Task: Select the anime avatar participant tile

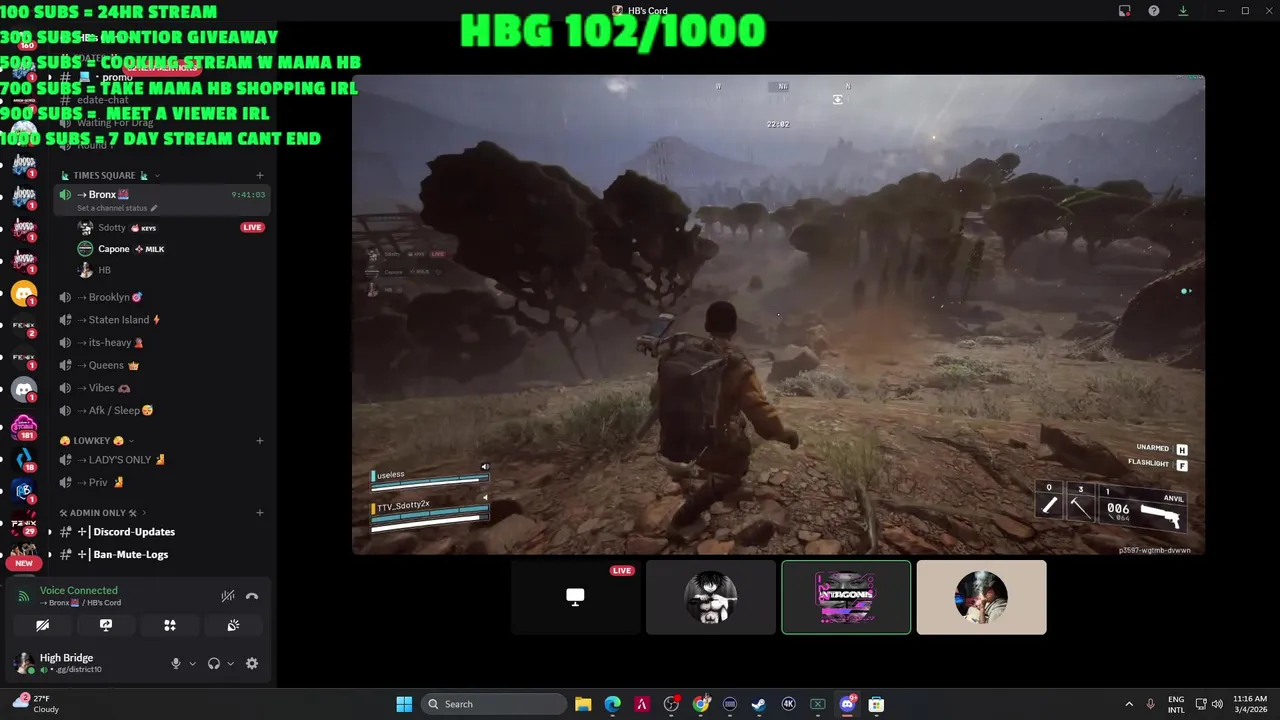Action: click(711, 597)
